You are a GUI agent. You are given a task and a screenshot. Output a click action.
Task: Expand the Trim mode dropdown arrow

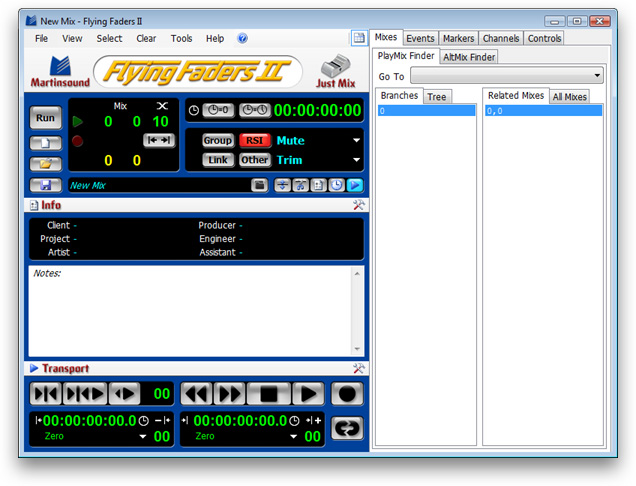(356, 160)
